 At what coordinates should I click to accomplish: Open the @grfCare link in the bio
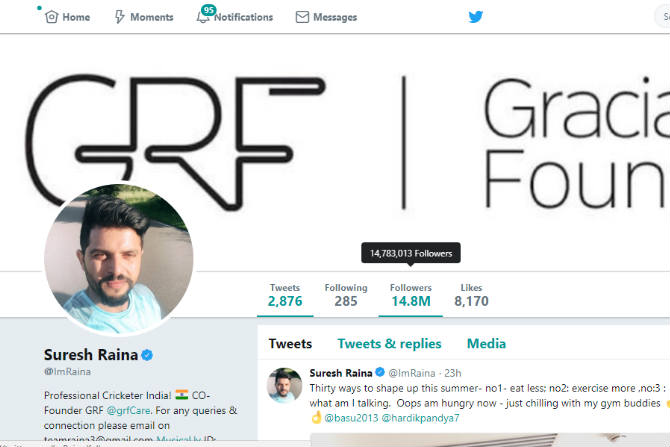click(128, 411)
